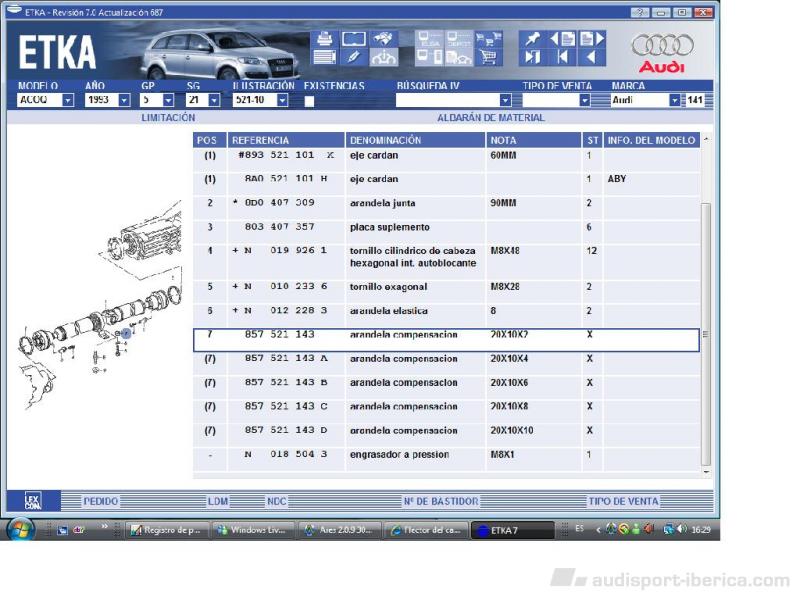Screen dimensions: 800x600
Task: Open the Modelo dropdown
Action: 68,100
